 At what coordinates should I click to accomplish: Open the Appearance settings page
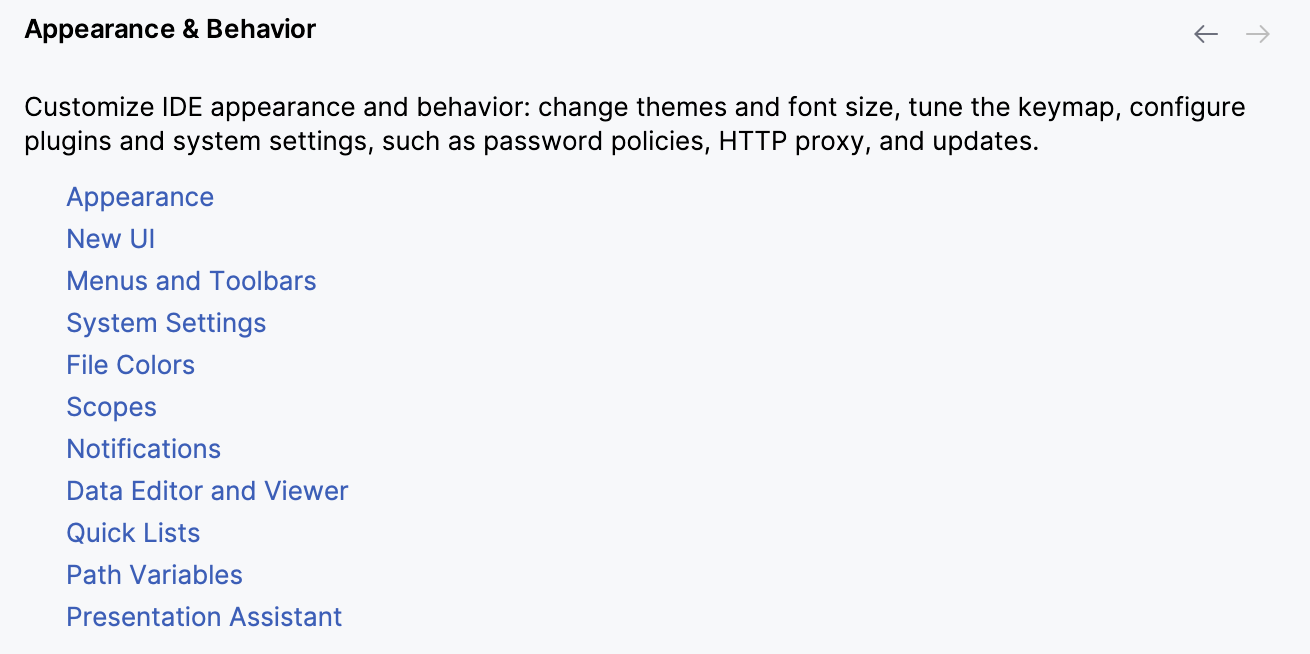point(140,197)
